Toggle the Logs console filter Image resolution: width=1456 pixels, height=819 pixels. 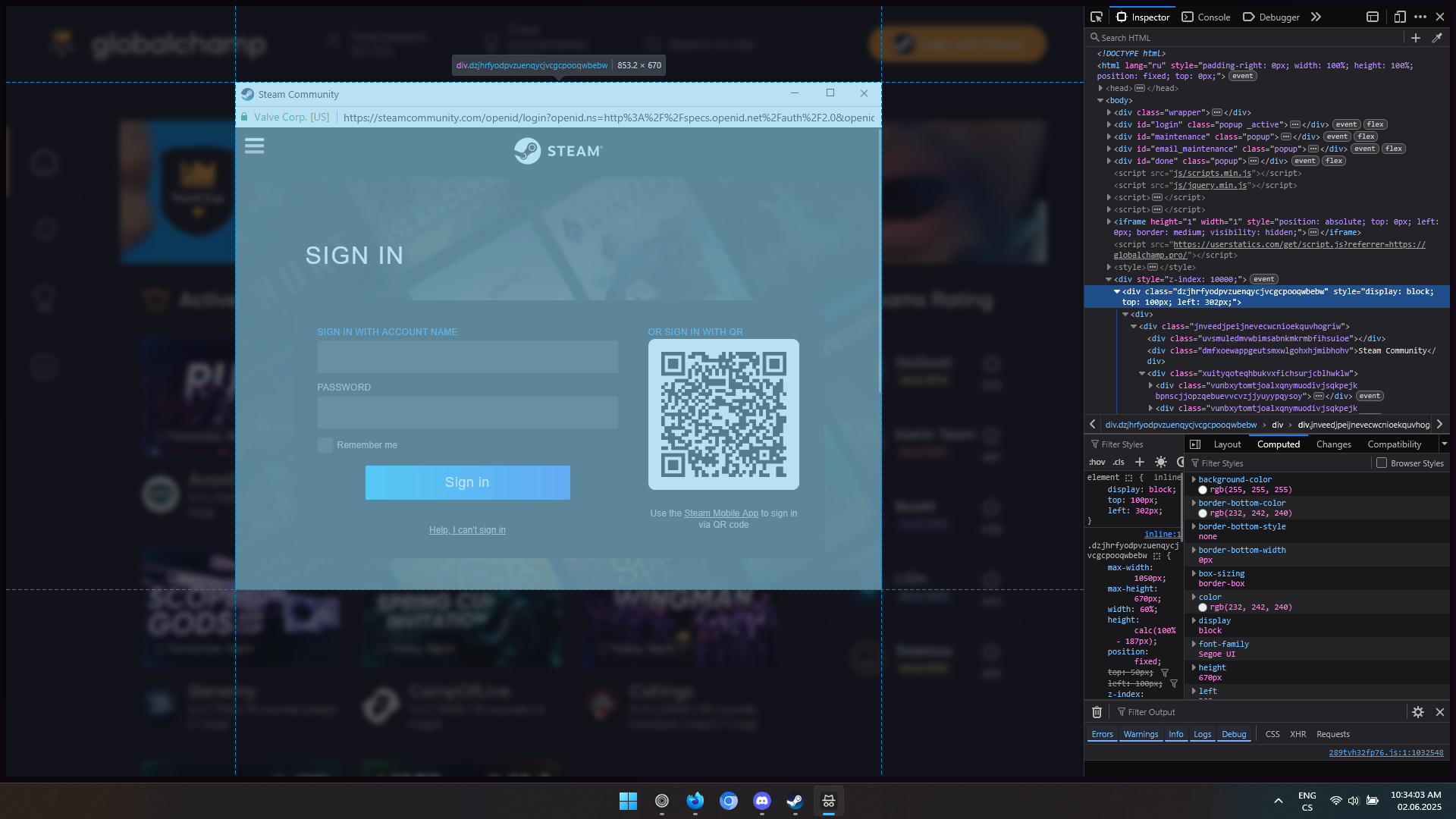(x=1202, y=734)
